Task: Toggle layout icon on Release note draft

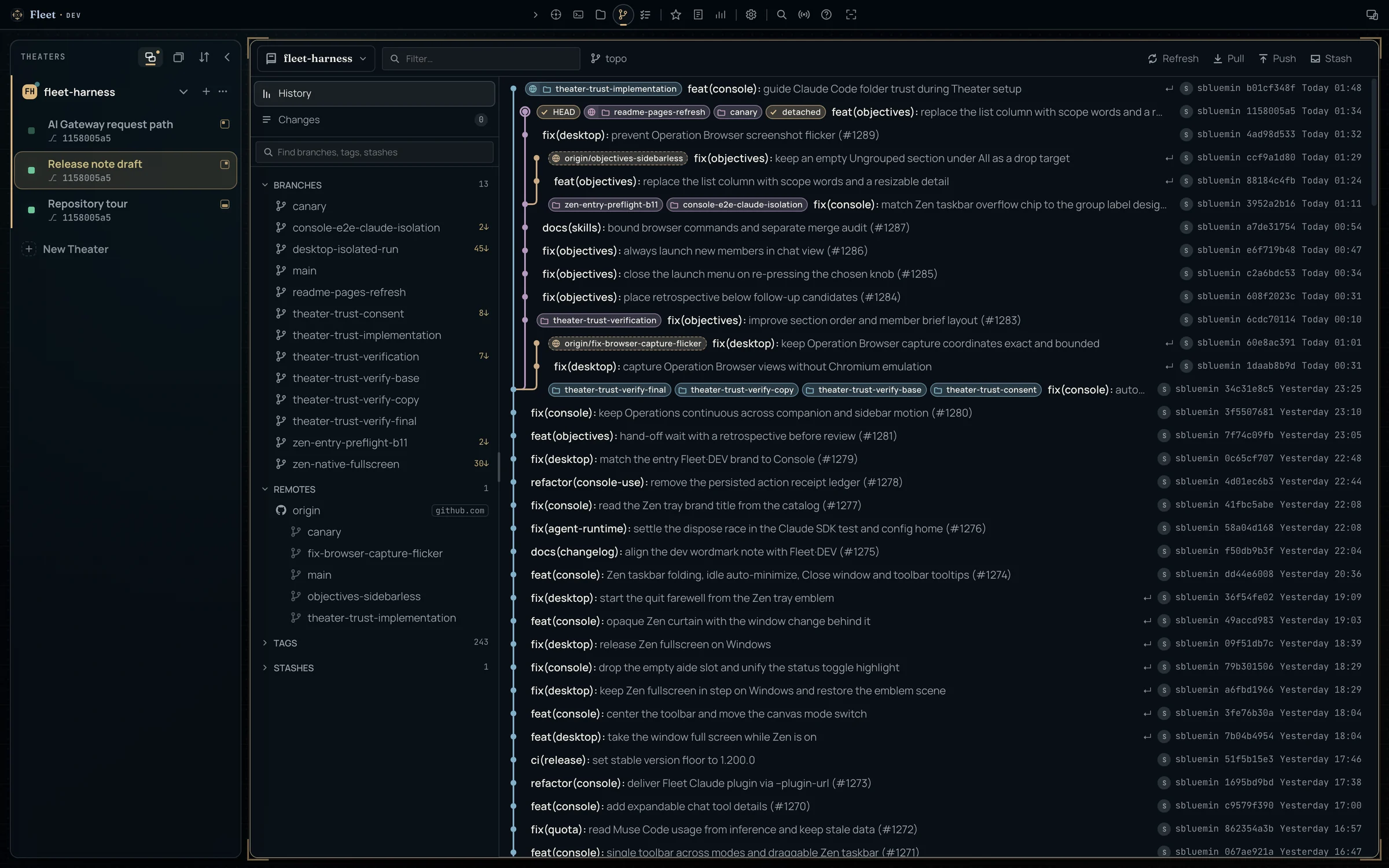Action: pyautogui.click(x=225, y=164)
